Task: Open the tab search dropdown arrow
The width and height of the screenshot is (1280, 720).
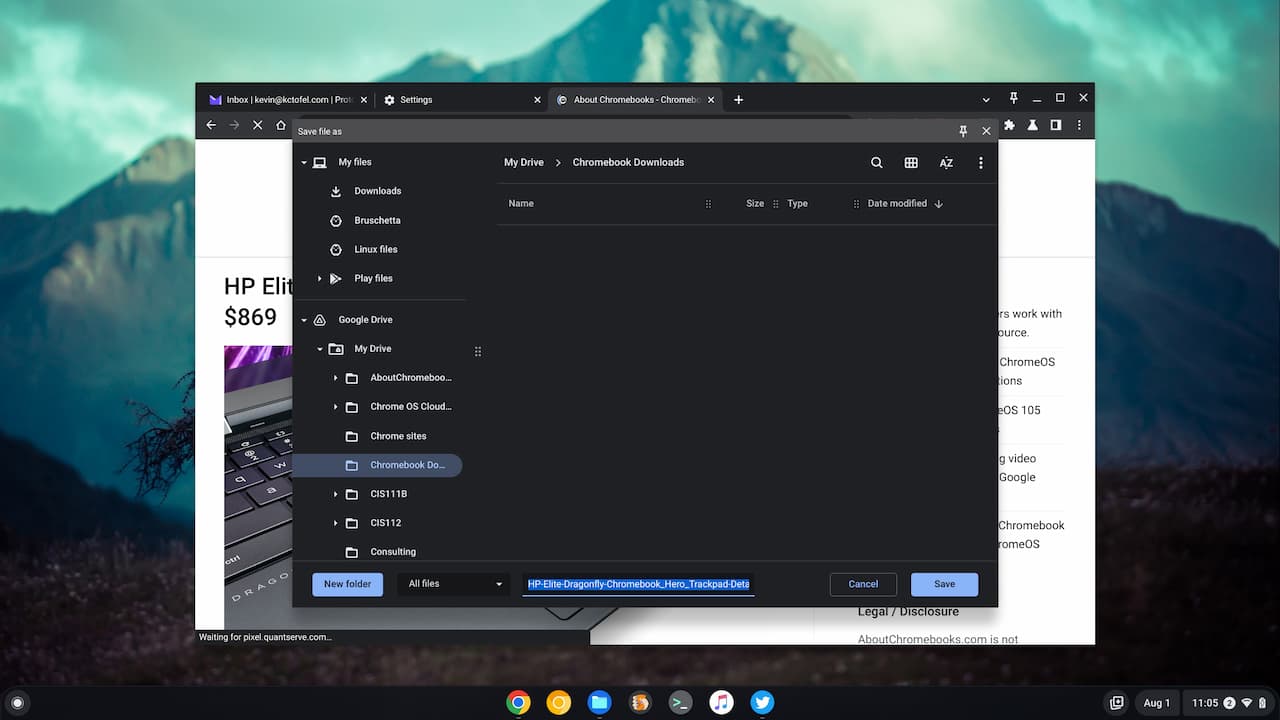Action: [x=986, y=99]
